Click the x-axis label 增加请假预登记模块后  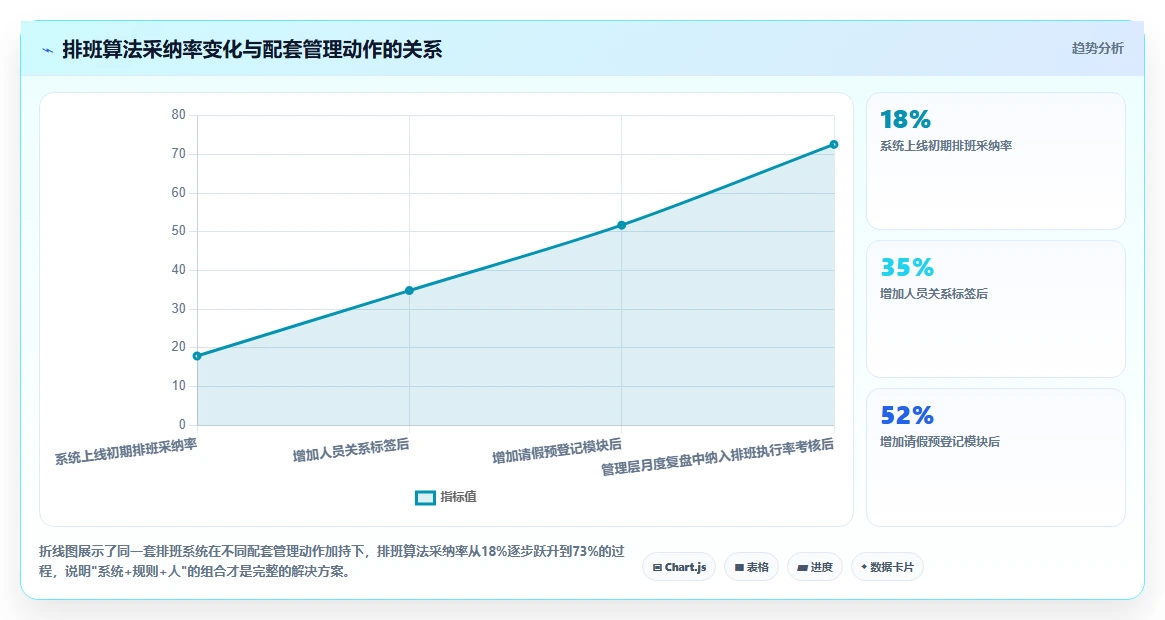[557, 451]
